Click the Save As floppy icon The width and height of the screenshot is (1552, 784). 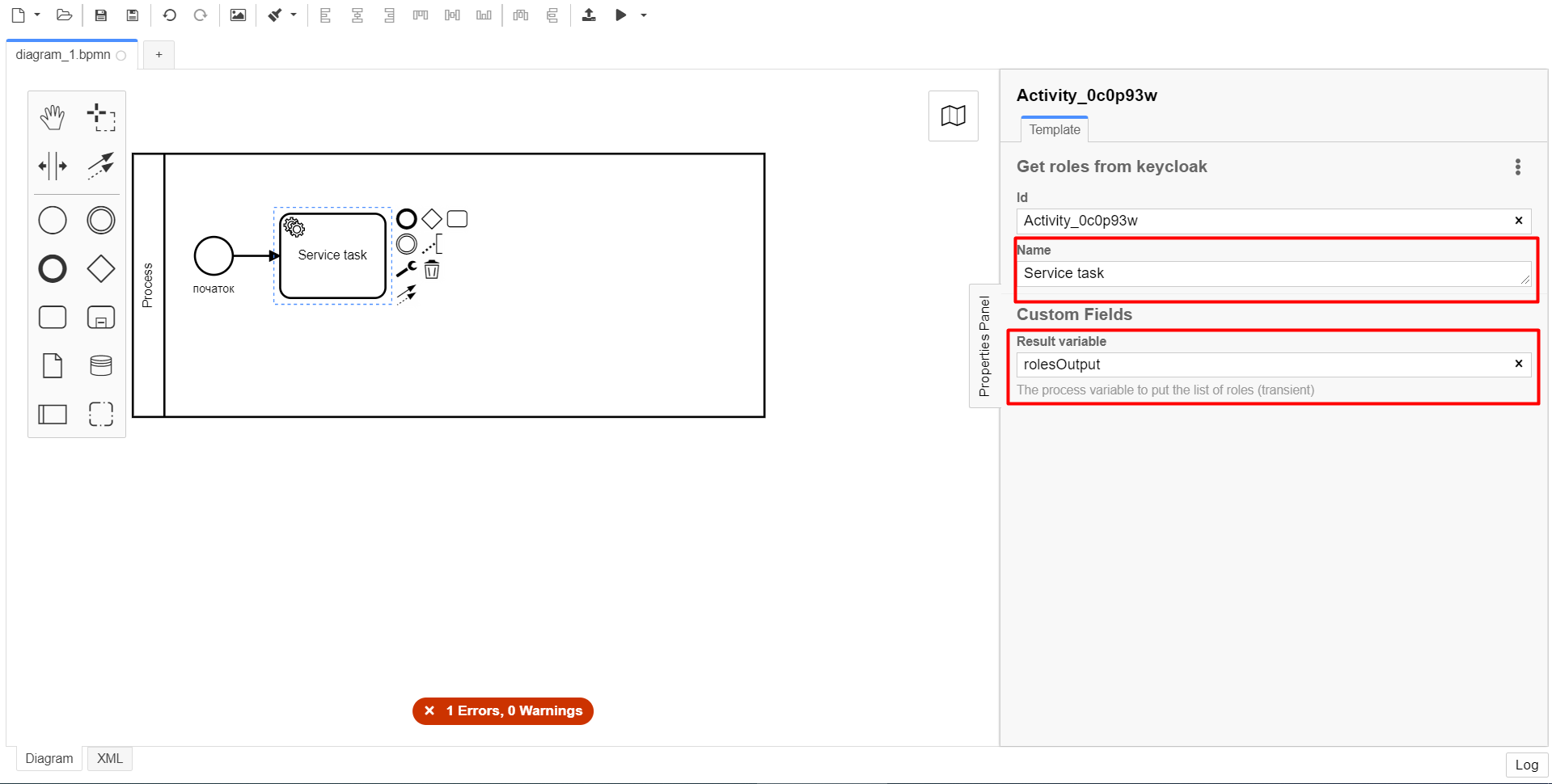[x=133, y=15]
